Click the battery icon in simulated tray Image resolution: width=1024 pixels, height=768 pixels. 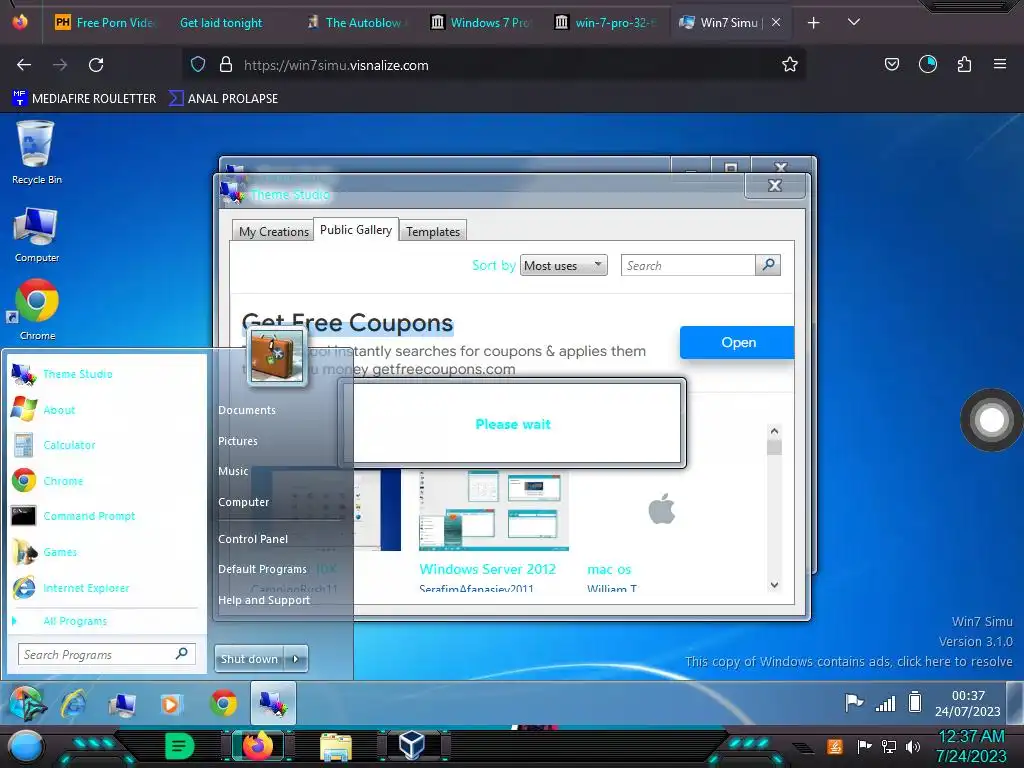915,703
